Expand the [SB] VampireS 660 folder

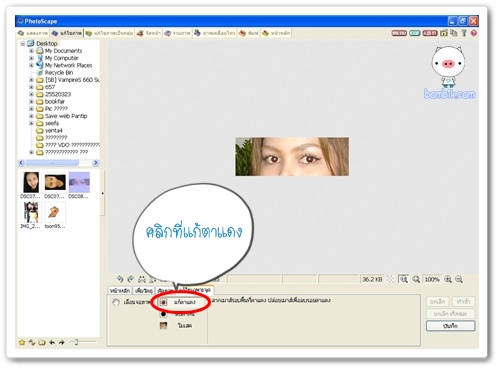(31, 80)
